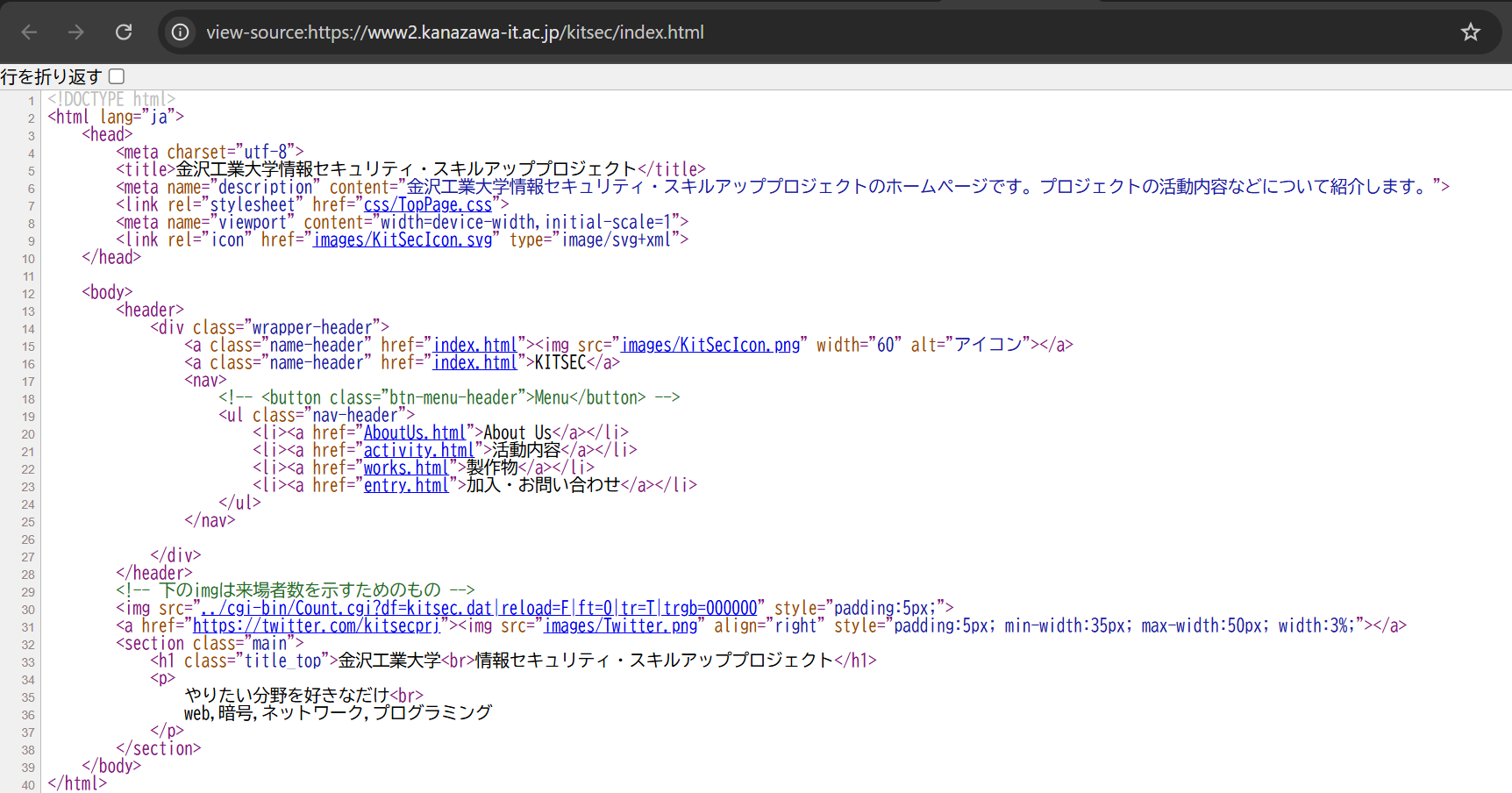Click the div class="wrapper-header" text
Screen dimensions: 1512x793
coord(269,327)
